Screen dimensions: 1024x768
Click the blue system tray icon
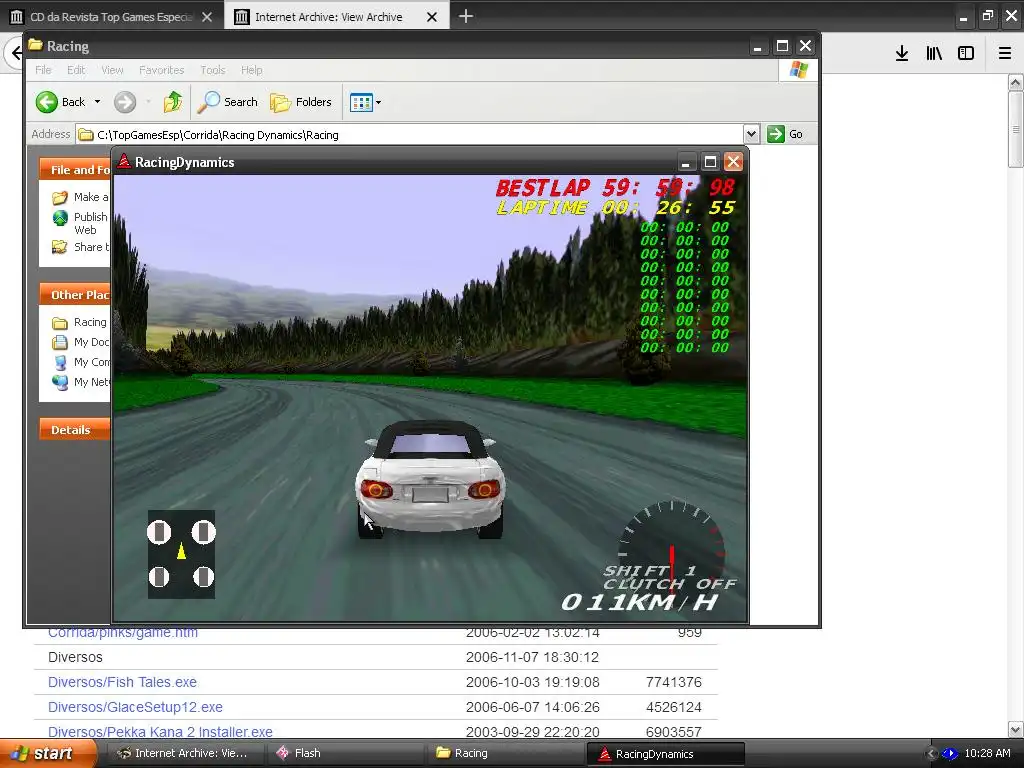[950, 754]
